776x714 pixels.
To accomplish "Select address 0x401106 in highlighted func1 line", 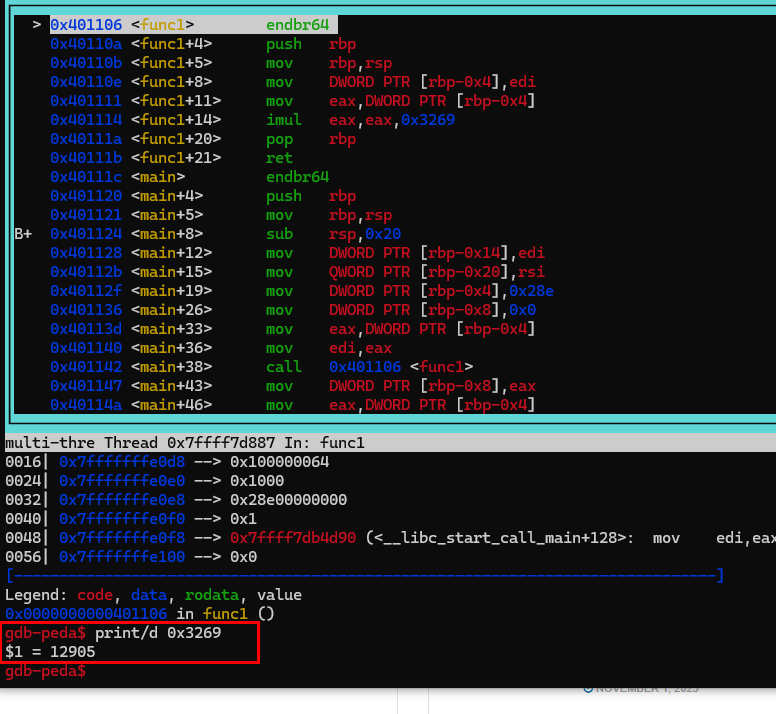I will [x=86, y=24].
